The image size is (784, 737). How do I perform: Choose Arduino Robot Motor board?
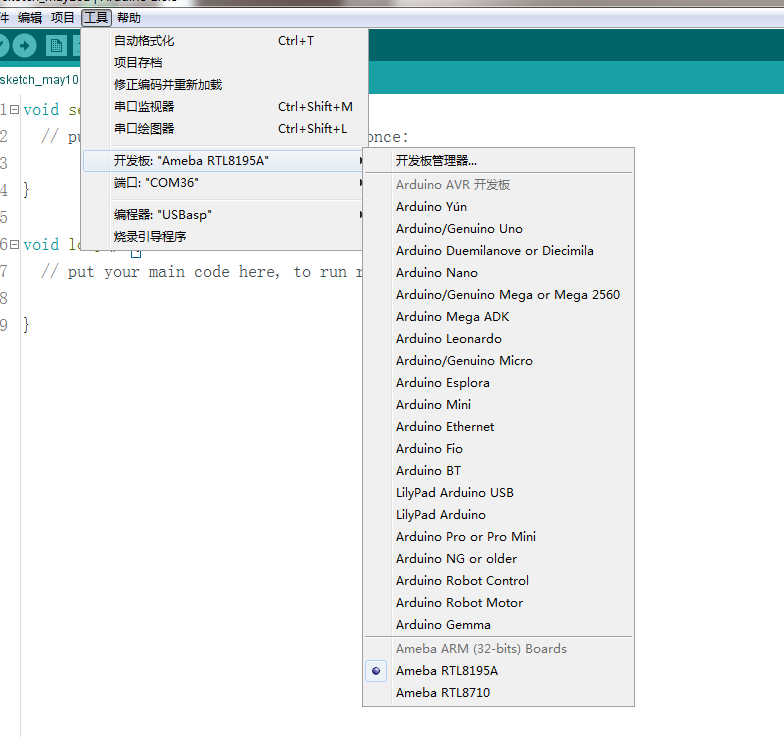(x=498, y=602)
